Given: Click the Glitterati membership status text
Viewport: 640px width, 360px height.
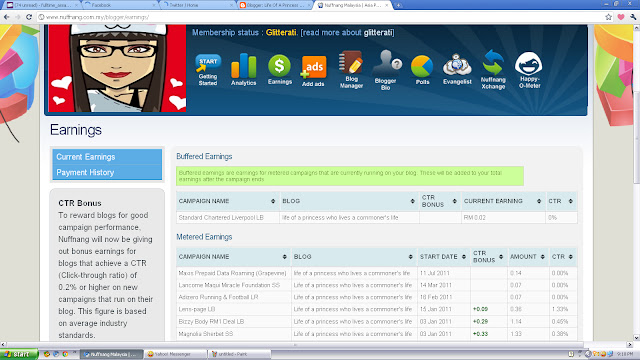Looking at the screenshot, I should [281, 33].
